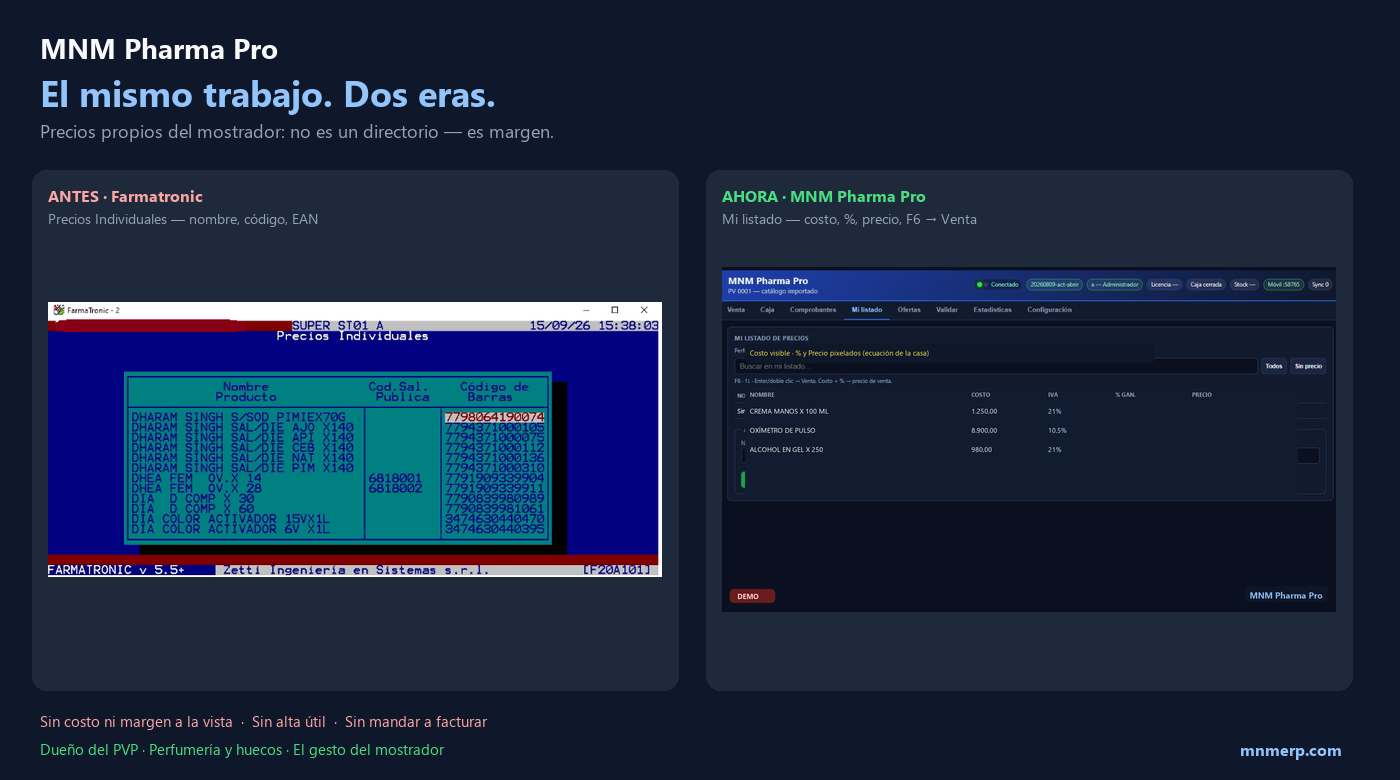Click the cost value 8.900,00
The height and width of the screenshot is (780, 1400).
984,430
